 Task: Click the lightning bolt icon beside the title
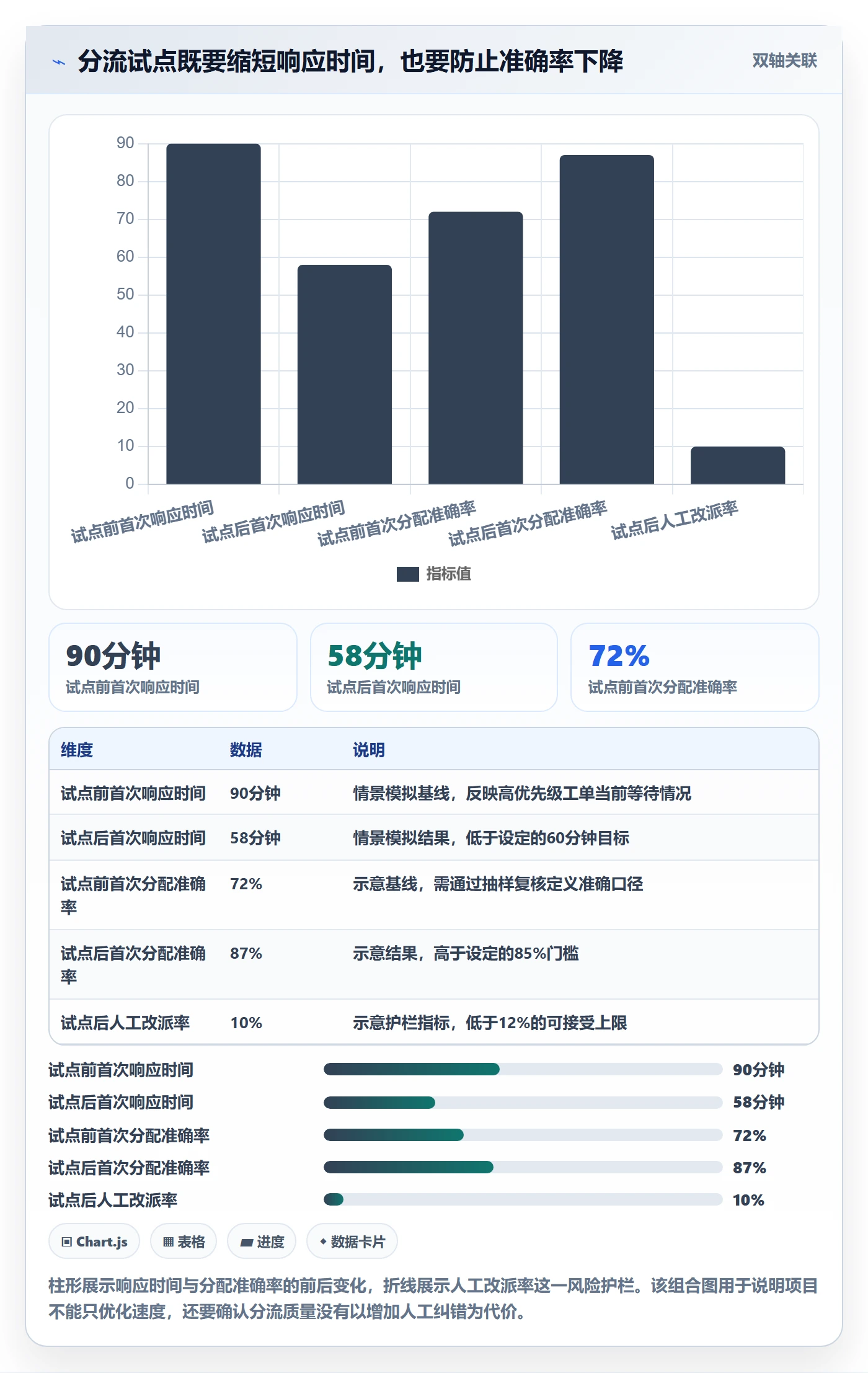[x=59, y=61]
